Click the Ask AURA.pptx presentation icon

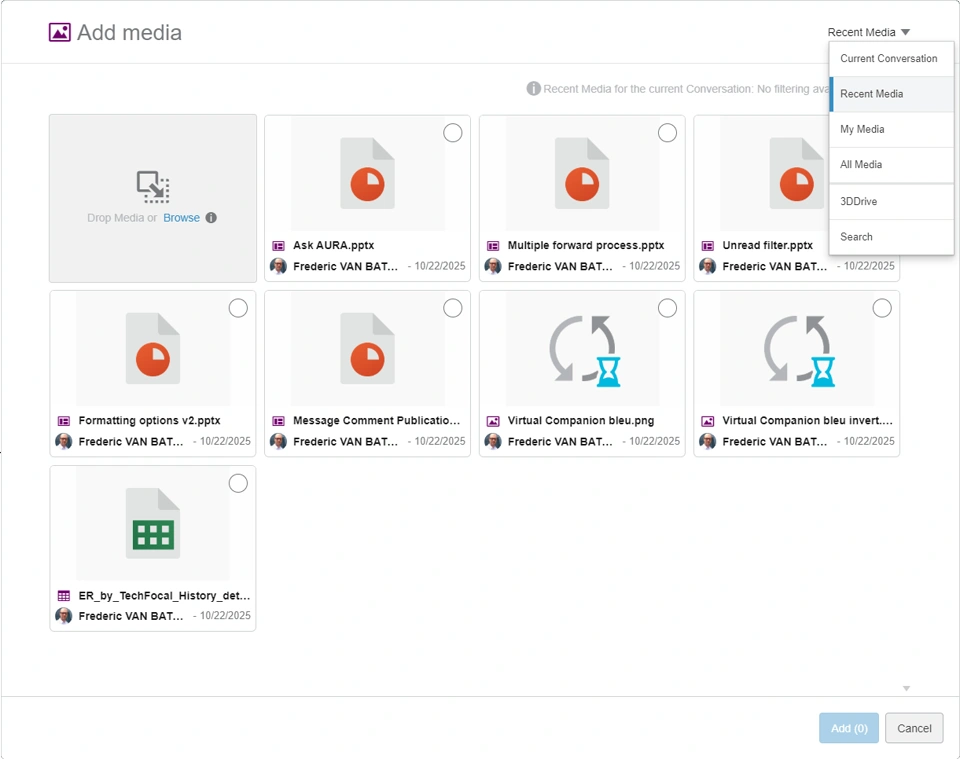(367, 174)
